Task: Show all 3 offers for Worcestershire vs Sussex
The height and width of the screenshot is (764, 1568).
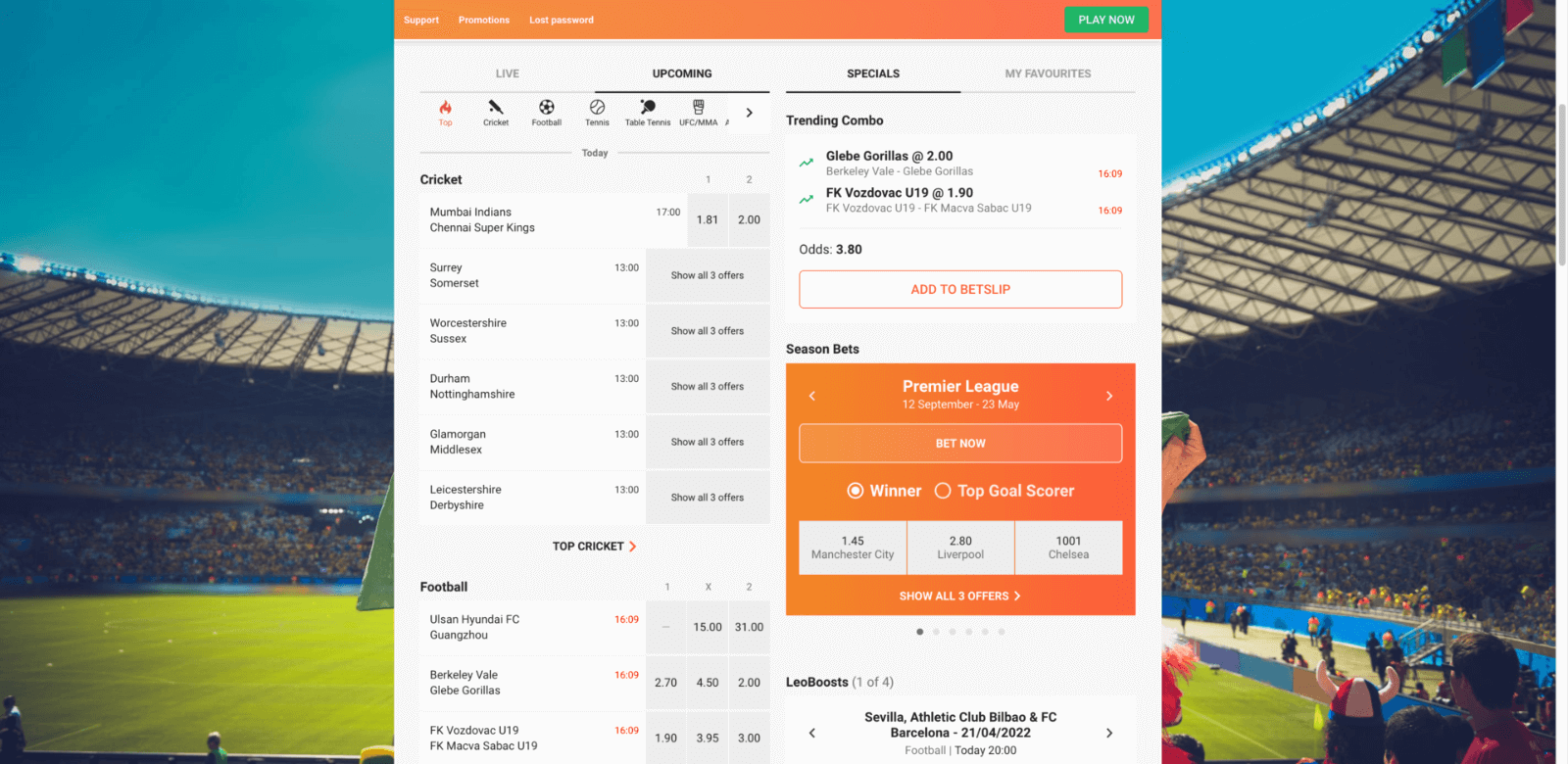Action: (708, 331)
